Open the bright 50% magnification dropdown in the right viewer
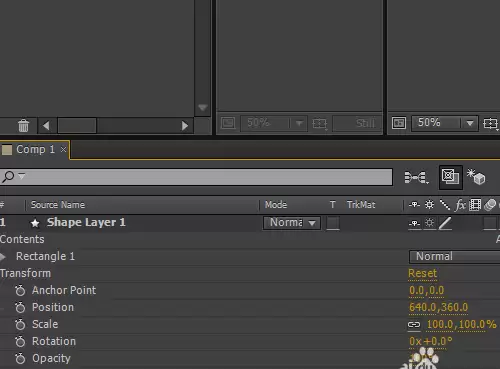500x369 pixels. 445,123
